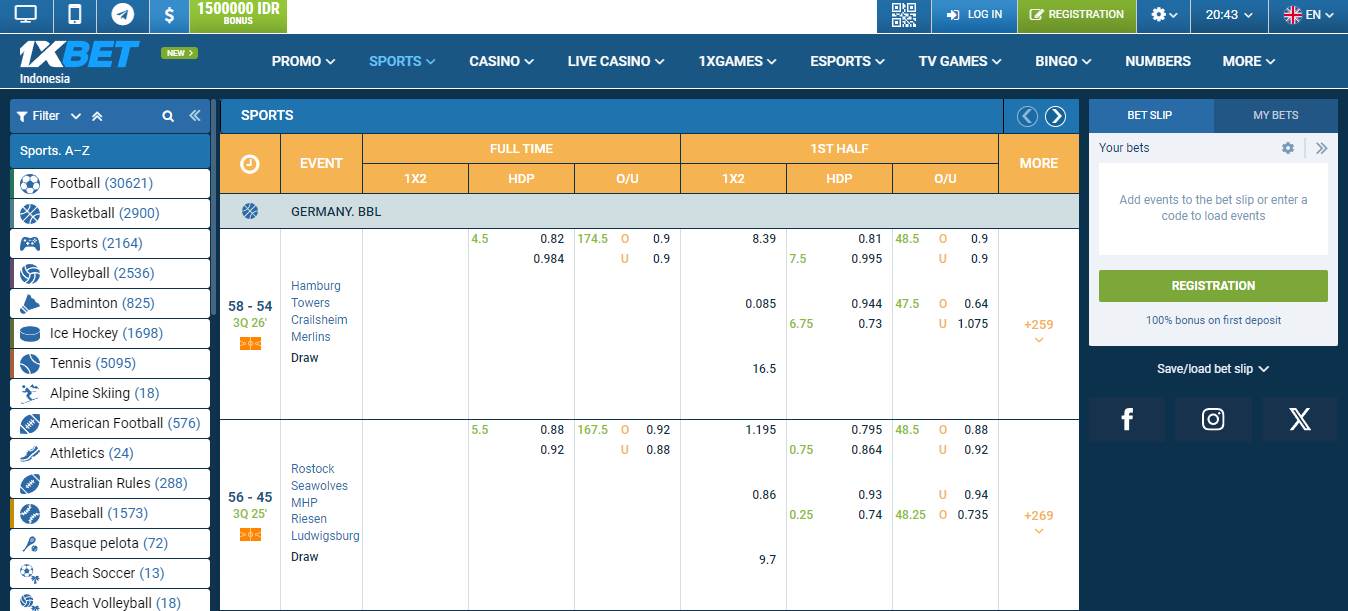Screen dimensions: 1348x611
Task: Open the BINGO menu
Action: (1064, 61)
